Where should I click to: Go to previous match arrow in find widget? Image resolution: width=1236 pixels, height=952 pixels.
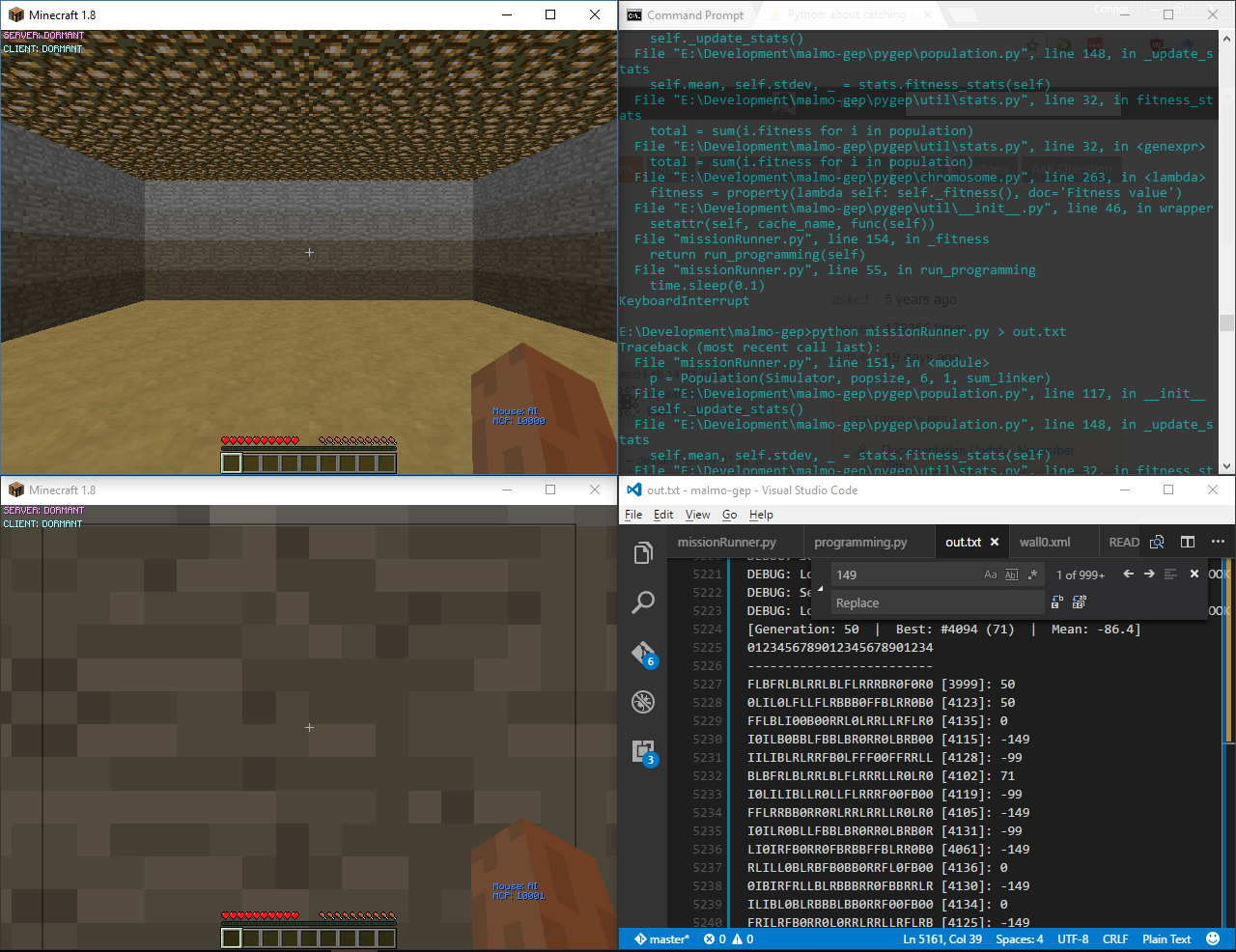coord(1128,574)
